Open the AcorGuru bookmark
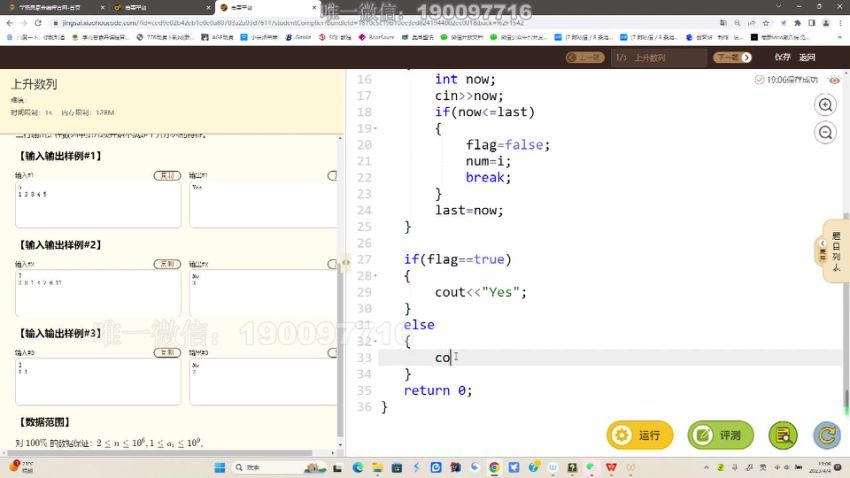The image size is (850, 478). [x=377, y=37]
